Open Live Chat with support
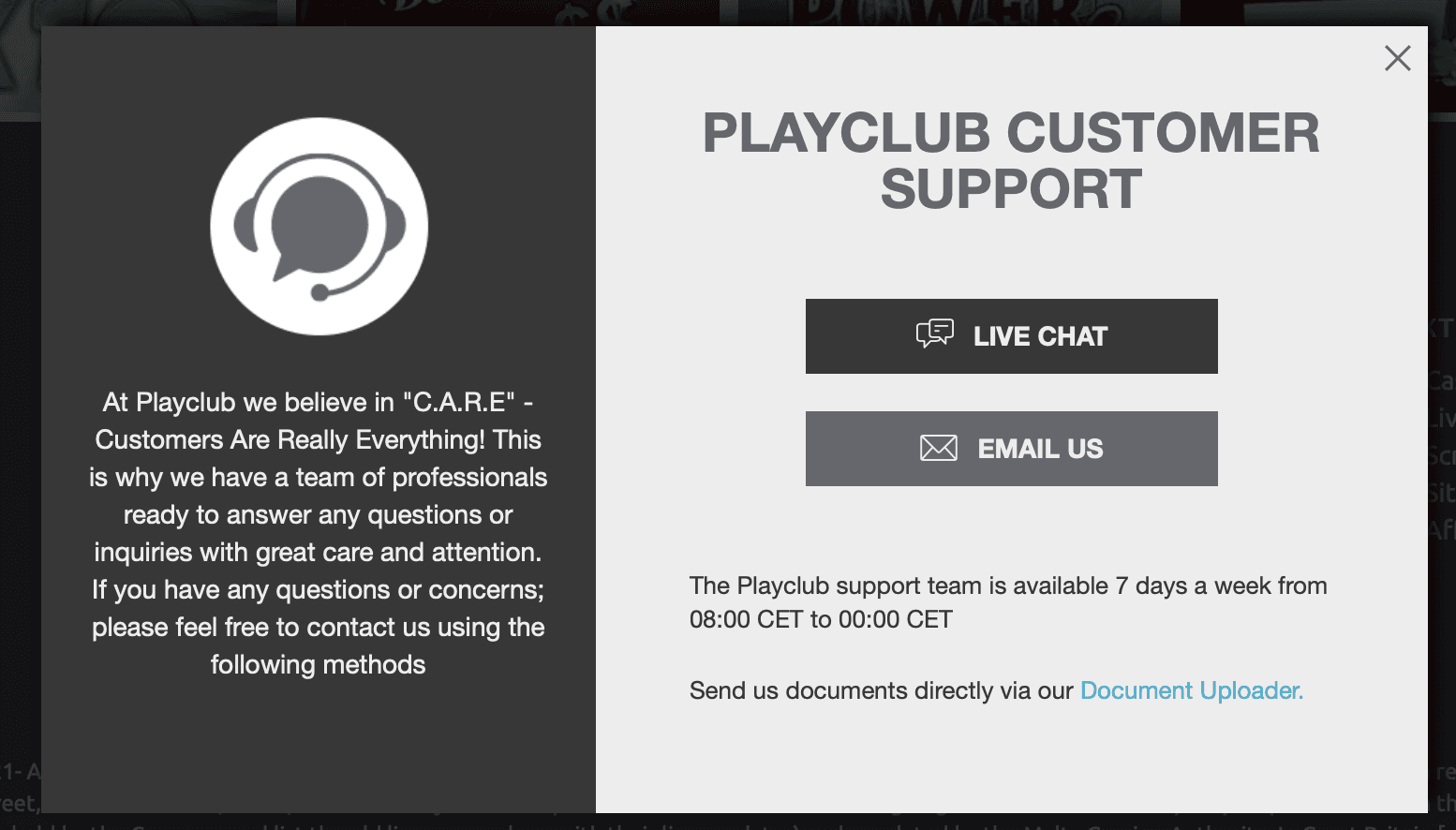This screenshot has height=830, width=1456. (1011, 336)
